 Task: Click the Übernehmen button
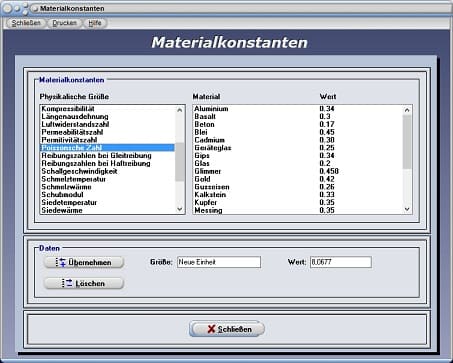point(84,262)
